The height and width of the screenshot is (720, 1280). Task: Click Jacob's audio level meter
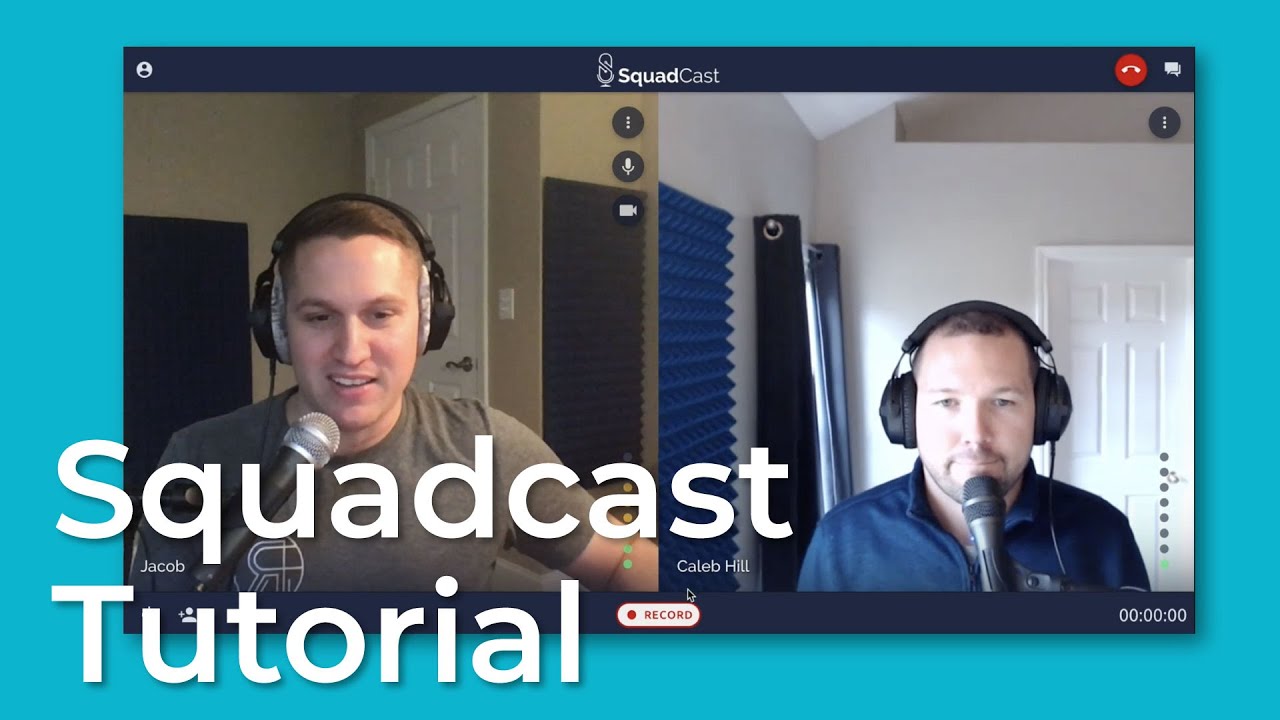pyautogui.click(x=628, y=511)
